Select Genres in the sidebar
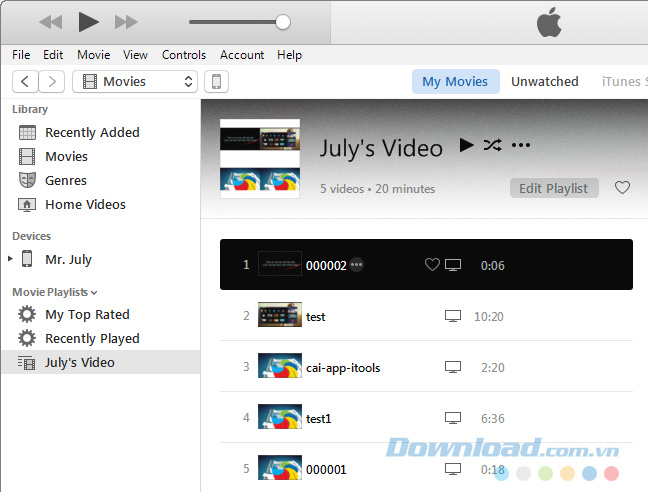Screen dimensions: 648x492 [x=66, y=181]
